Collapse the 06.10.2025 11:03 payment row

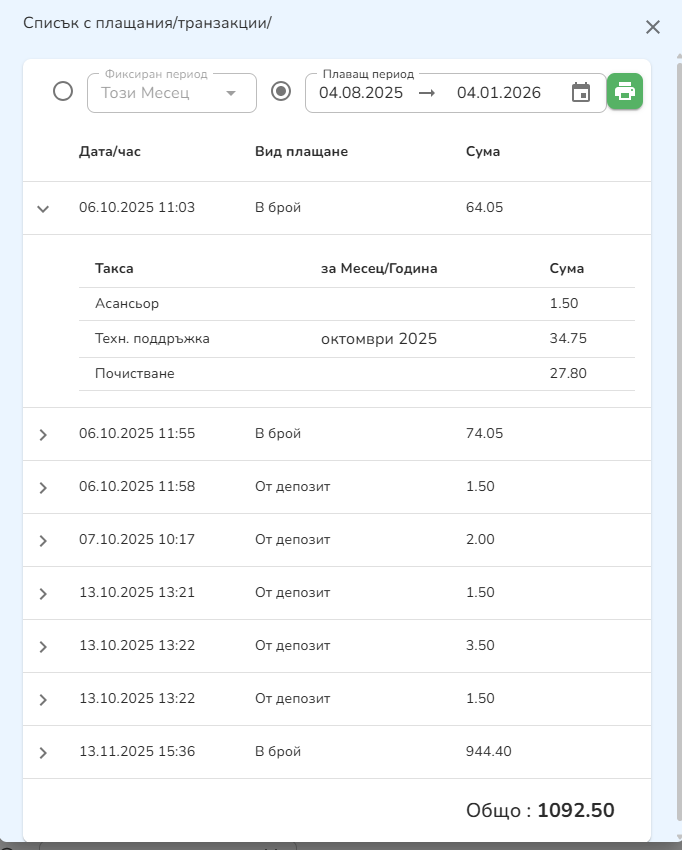click(x=43, y=209)
